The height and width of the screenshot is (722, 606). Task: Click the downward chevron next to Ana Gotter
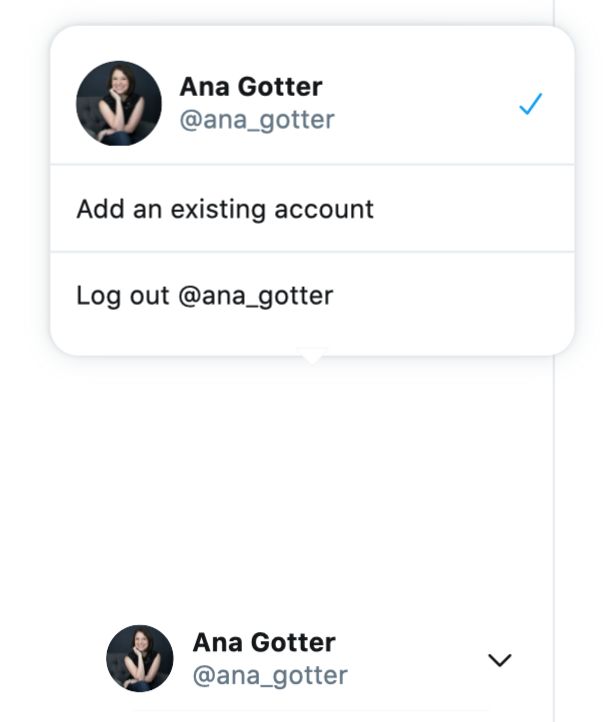click(500, 660)
